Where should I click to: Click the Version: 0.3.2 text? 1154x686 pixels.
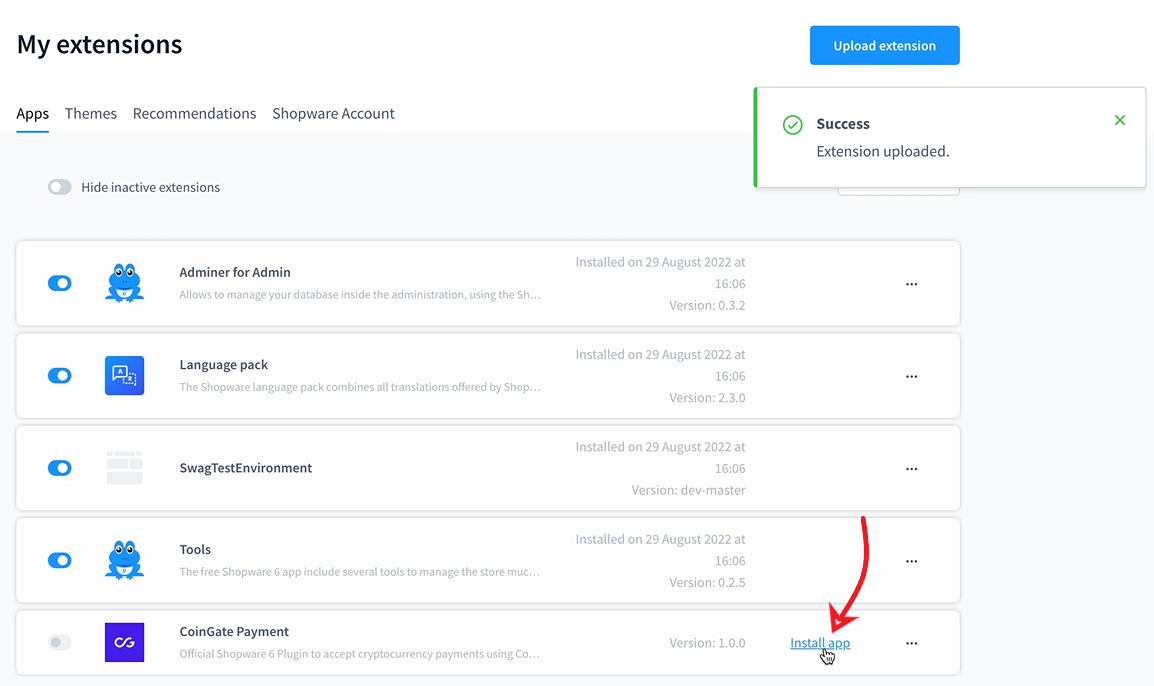click(x=707, y=305)
